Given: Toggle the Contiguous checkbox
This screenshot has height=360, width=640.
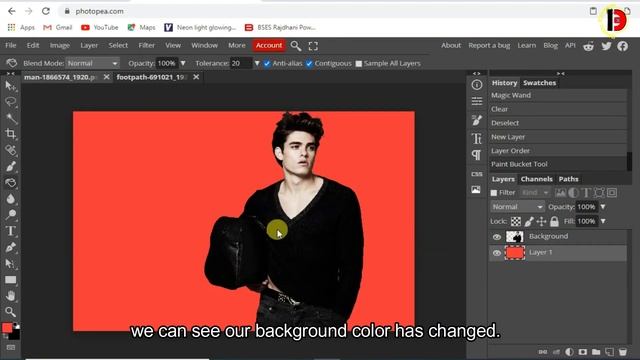Looking at the screenshot, I should [309, 64].
